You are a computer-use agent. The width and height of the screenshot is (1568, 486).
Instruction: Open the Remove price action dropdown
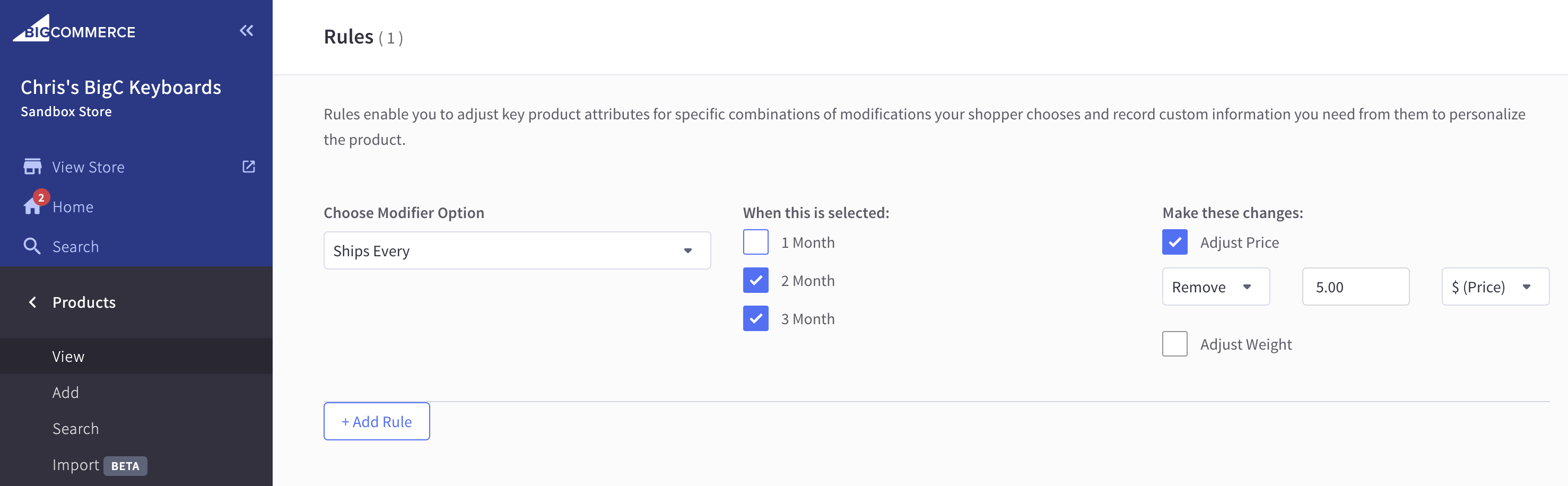click(x=1216, y=286)
